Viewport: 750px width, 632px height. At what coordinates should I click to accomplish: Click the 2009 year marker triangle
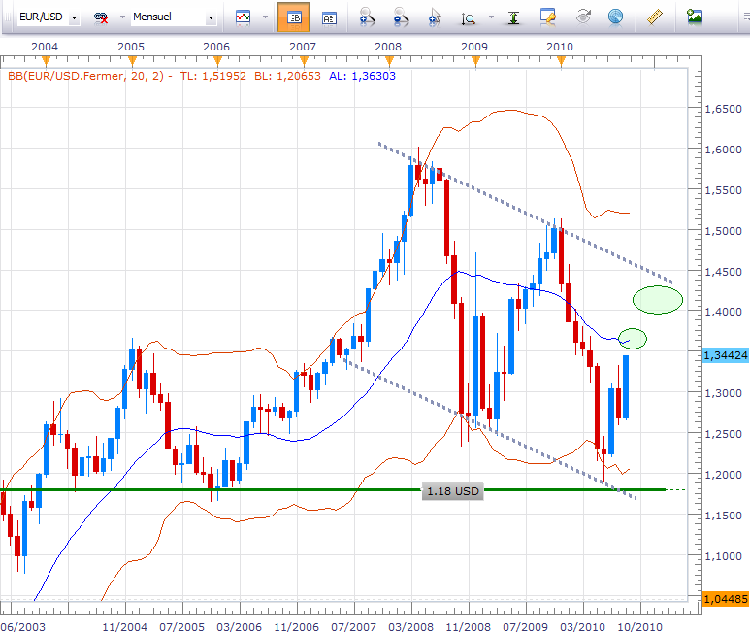pos(475,61)
